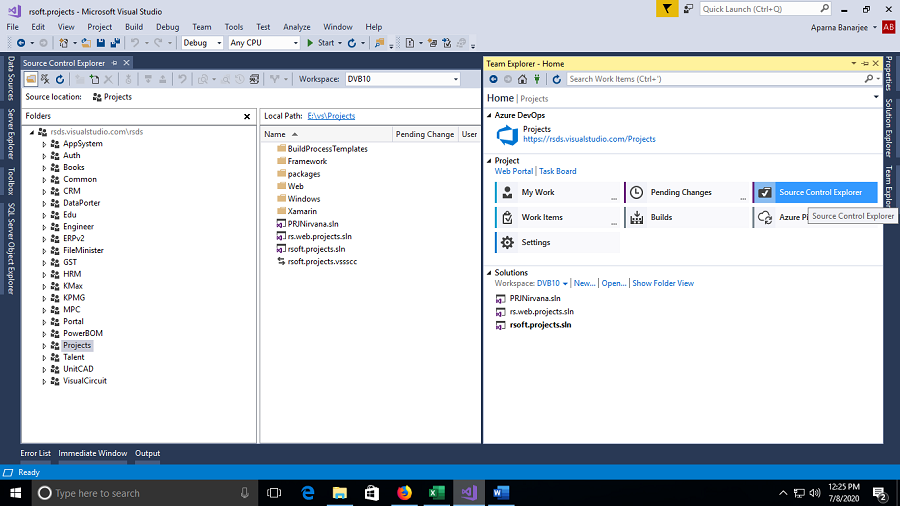The width and height of the screenshot is (900, 506).
Task: Select the VisualCircuit team project
Action: tap(85, 381)
